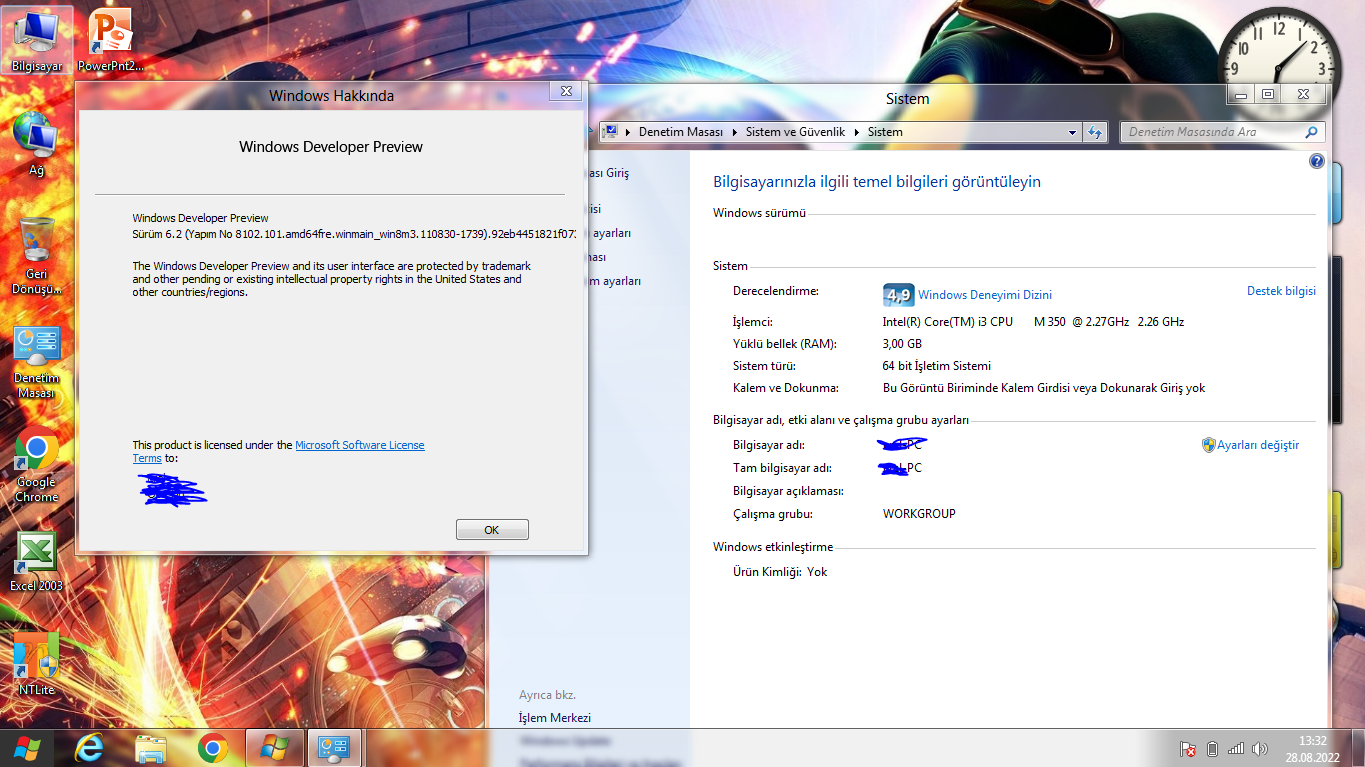Select the NTLite desktop shortcut
The height and width of the screenshot is (767, 1365).
(x=37, y=664)
